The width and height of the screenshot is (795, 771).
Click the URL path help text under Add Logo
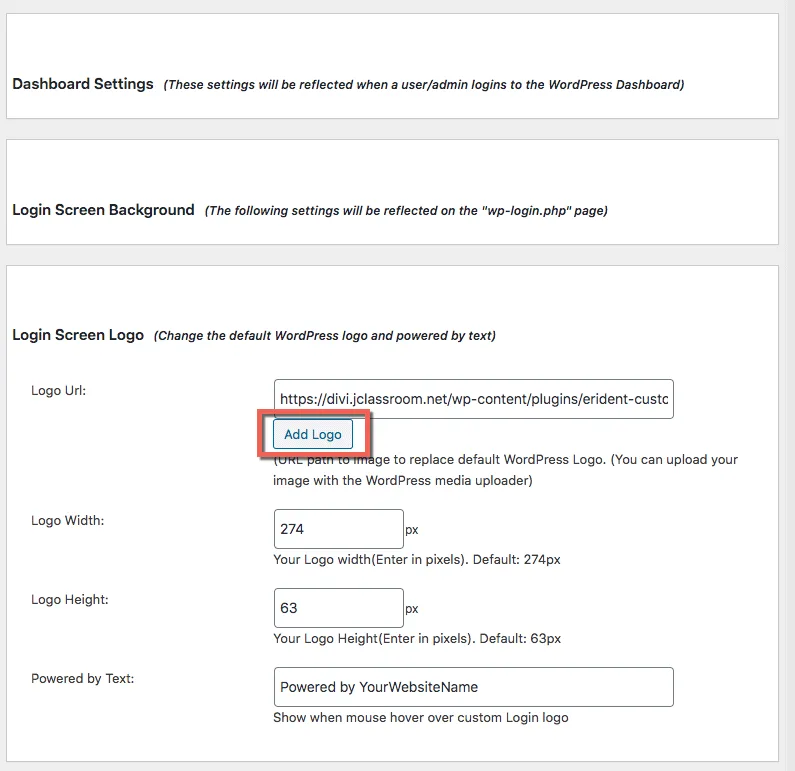[505, 470]
